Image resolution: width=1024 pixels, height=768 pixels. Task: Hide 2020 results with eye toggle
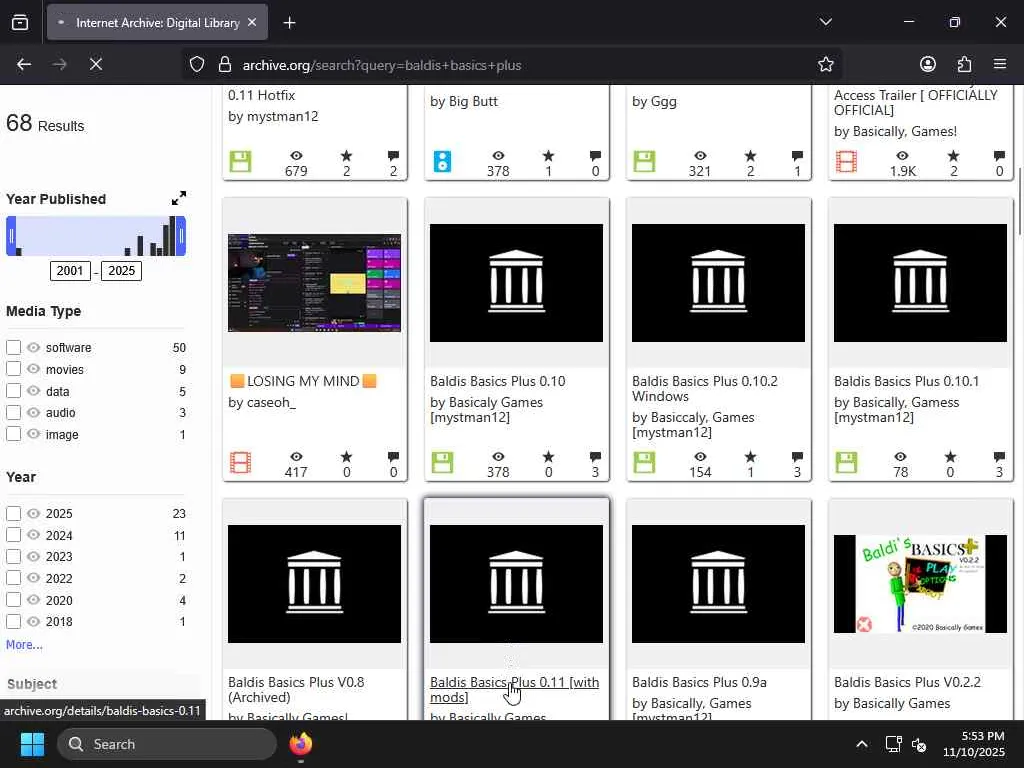pyautogui.click(x=33, y=600)
